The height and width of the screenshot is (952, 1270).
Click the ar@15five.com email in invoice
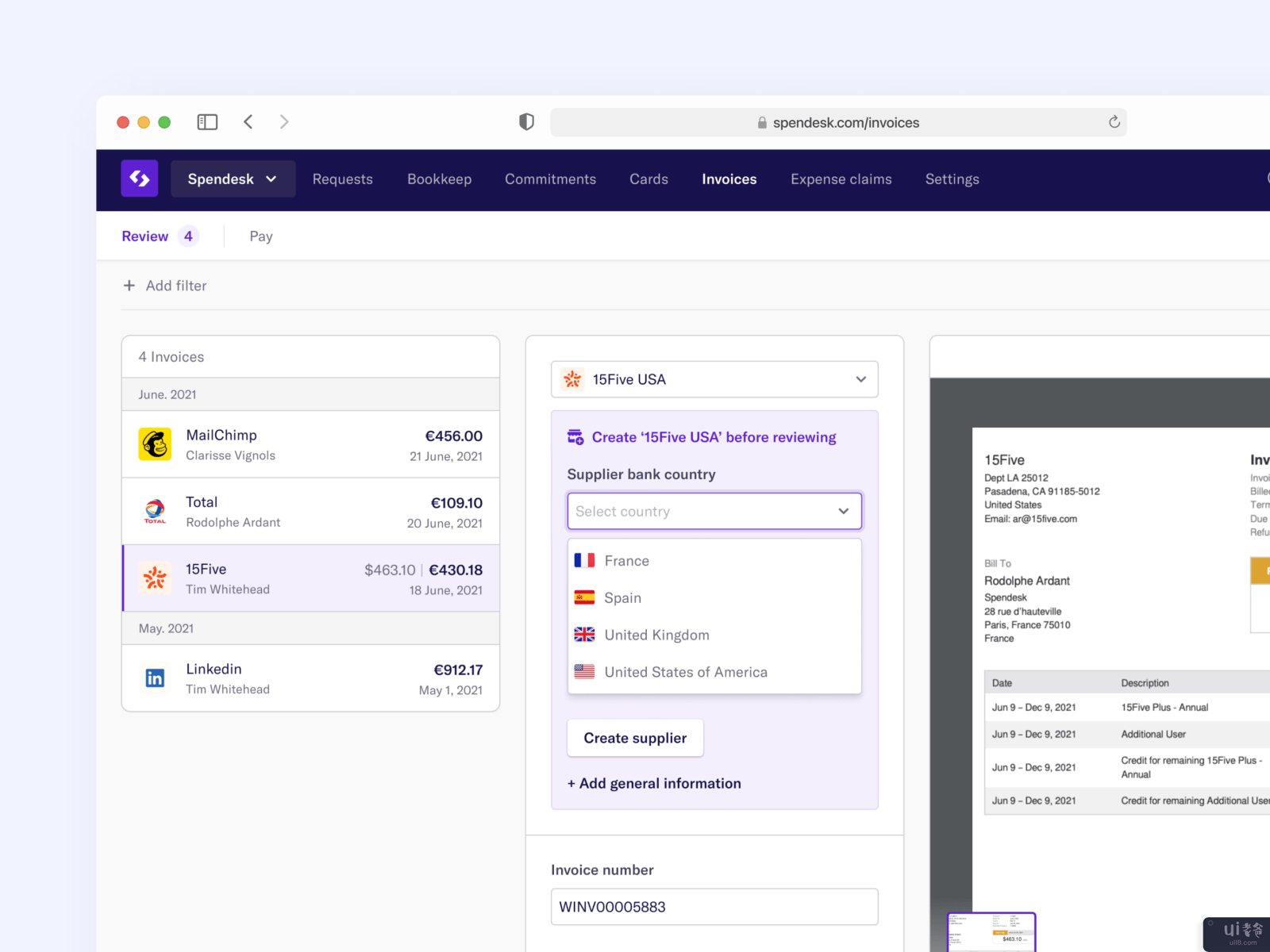[x=1045, y=519]
